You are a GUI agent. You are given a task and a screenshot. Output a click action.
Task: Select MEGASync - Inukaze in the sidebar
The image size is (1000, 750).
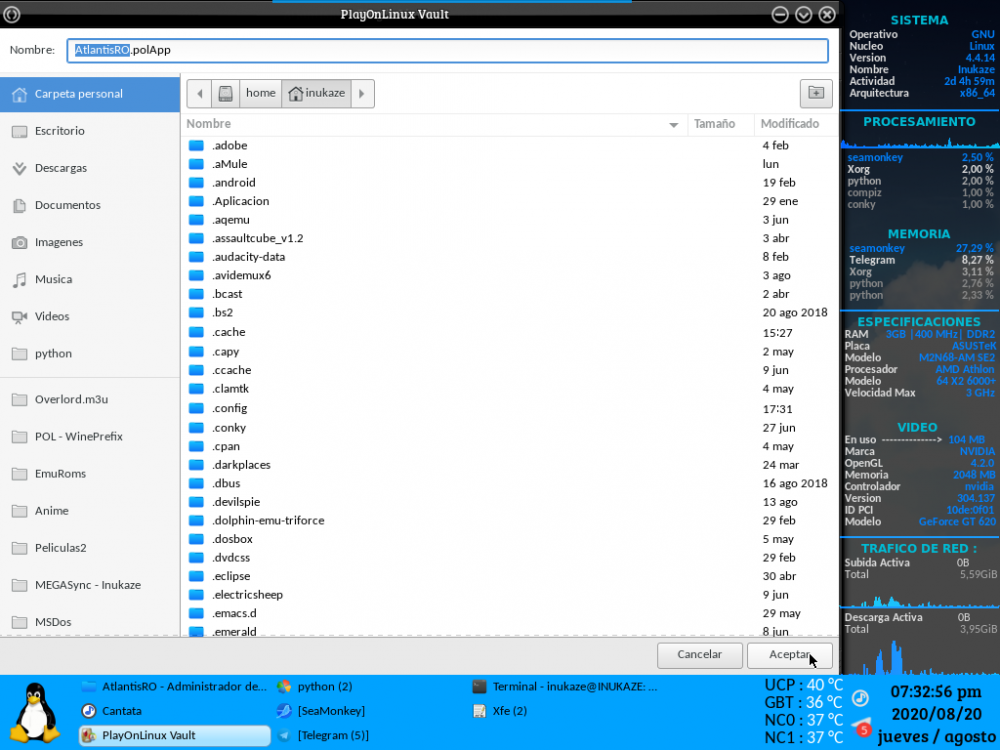[x=84, y=584]
